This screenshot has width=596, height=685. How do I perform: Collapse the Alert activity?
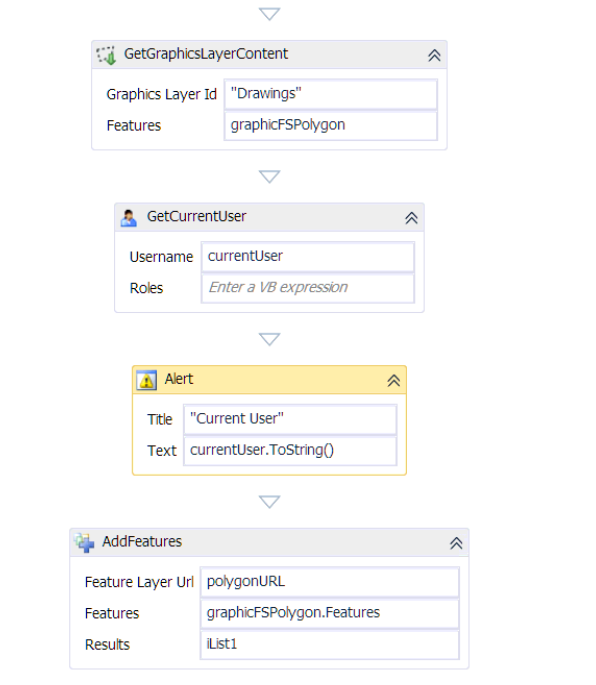click(x=393, y=381)
